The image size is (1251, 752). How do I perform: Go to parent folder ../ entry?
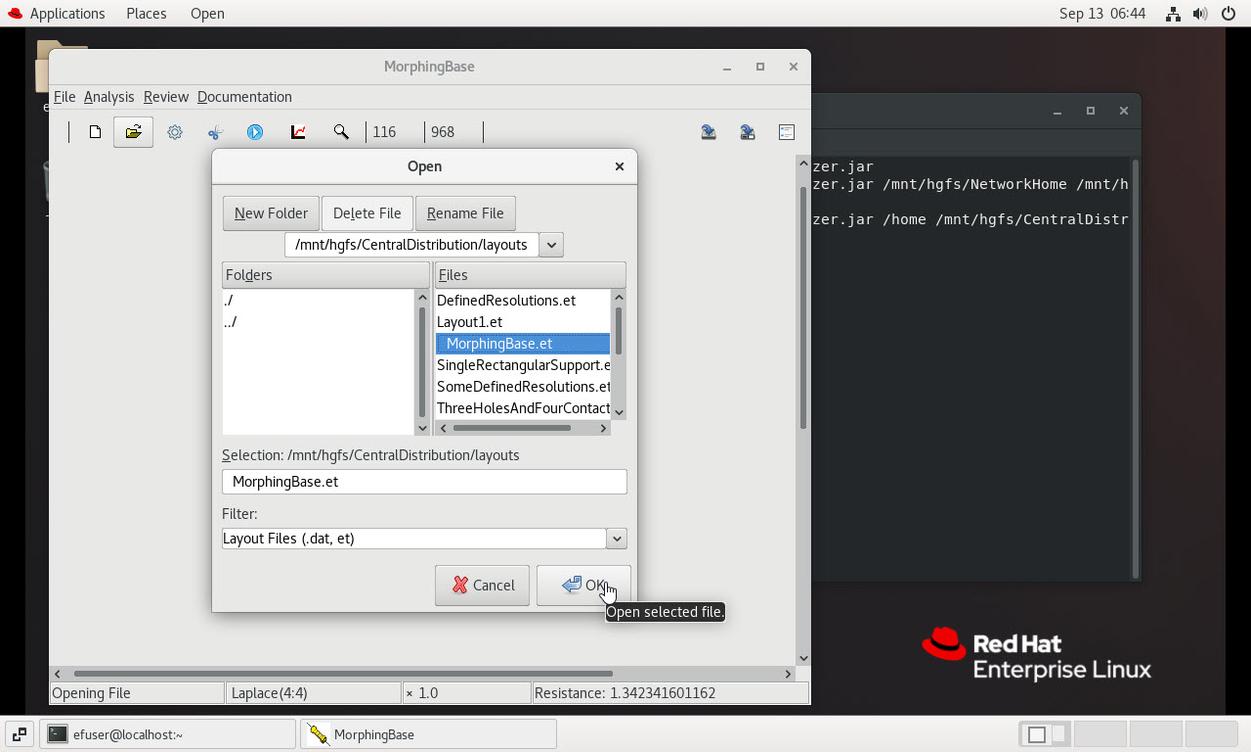(230, 322)
